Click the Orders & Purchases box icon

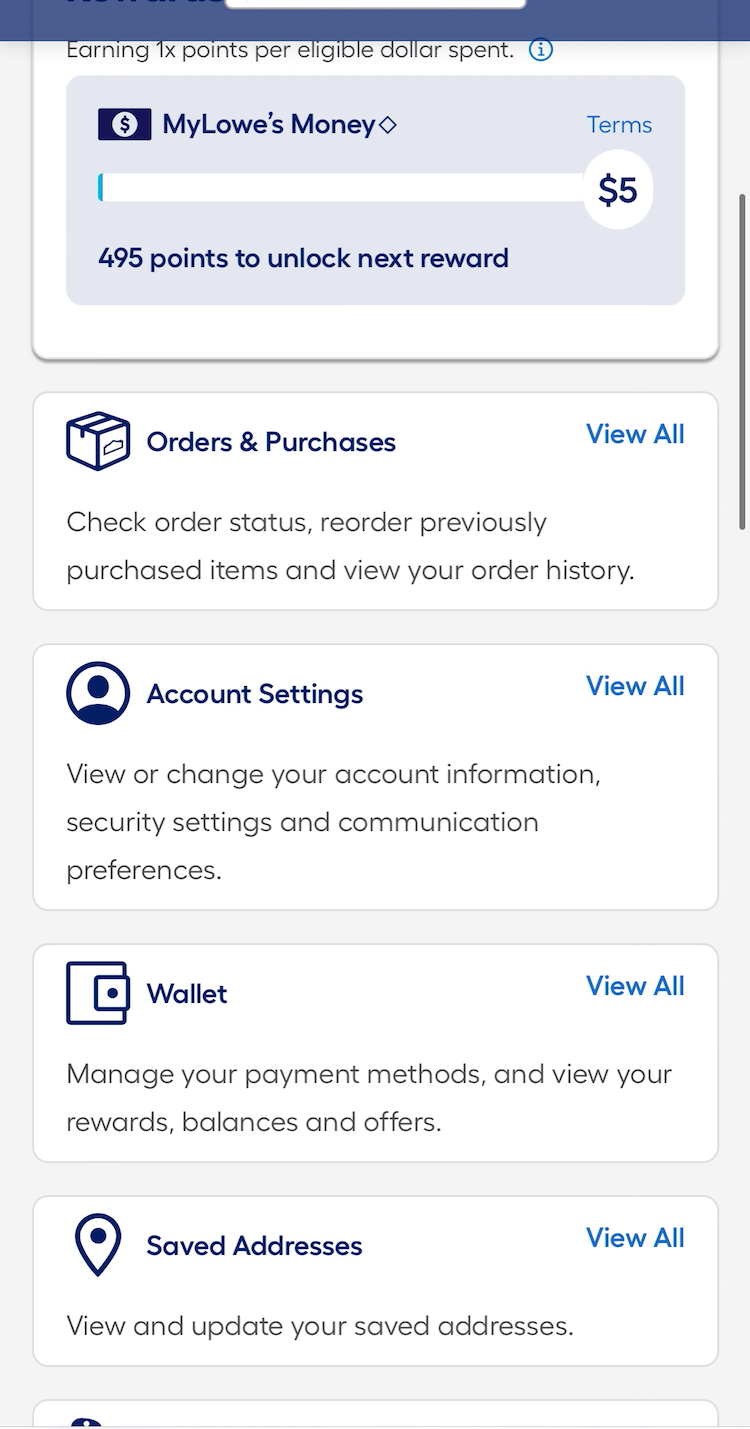98,441
